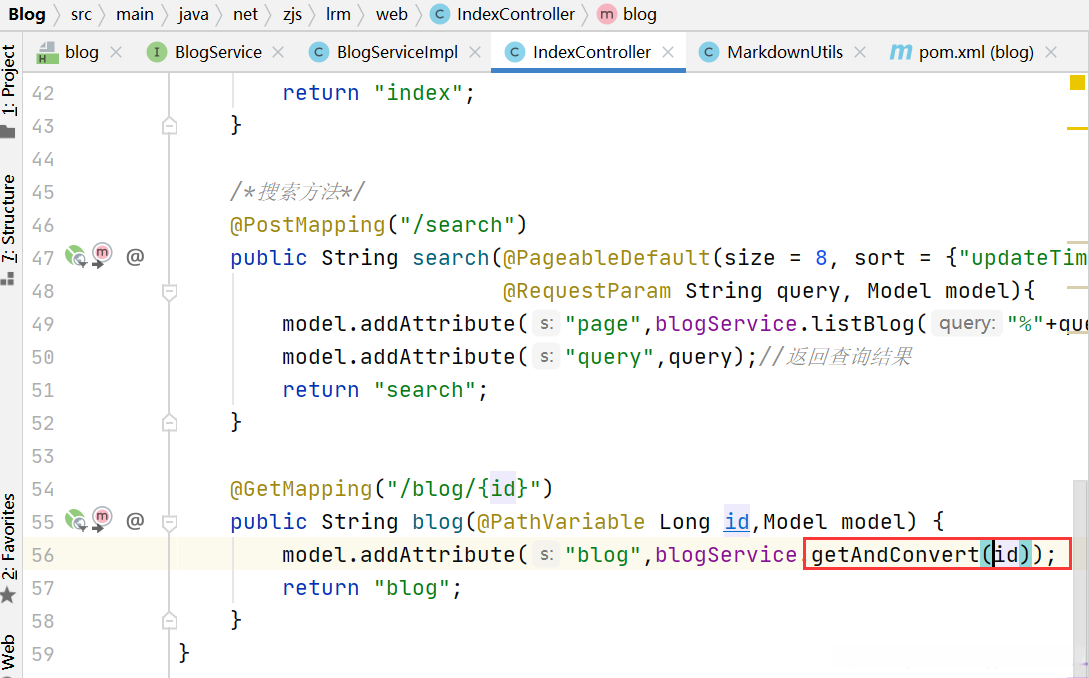Click getAndConvert method call on line 56
Image resolution: width=1089 pixels, height=678 pixels.
tap(895, 554)
